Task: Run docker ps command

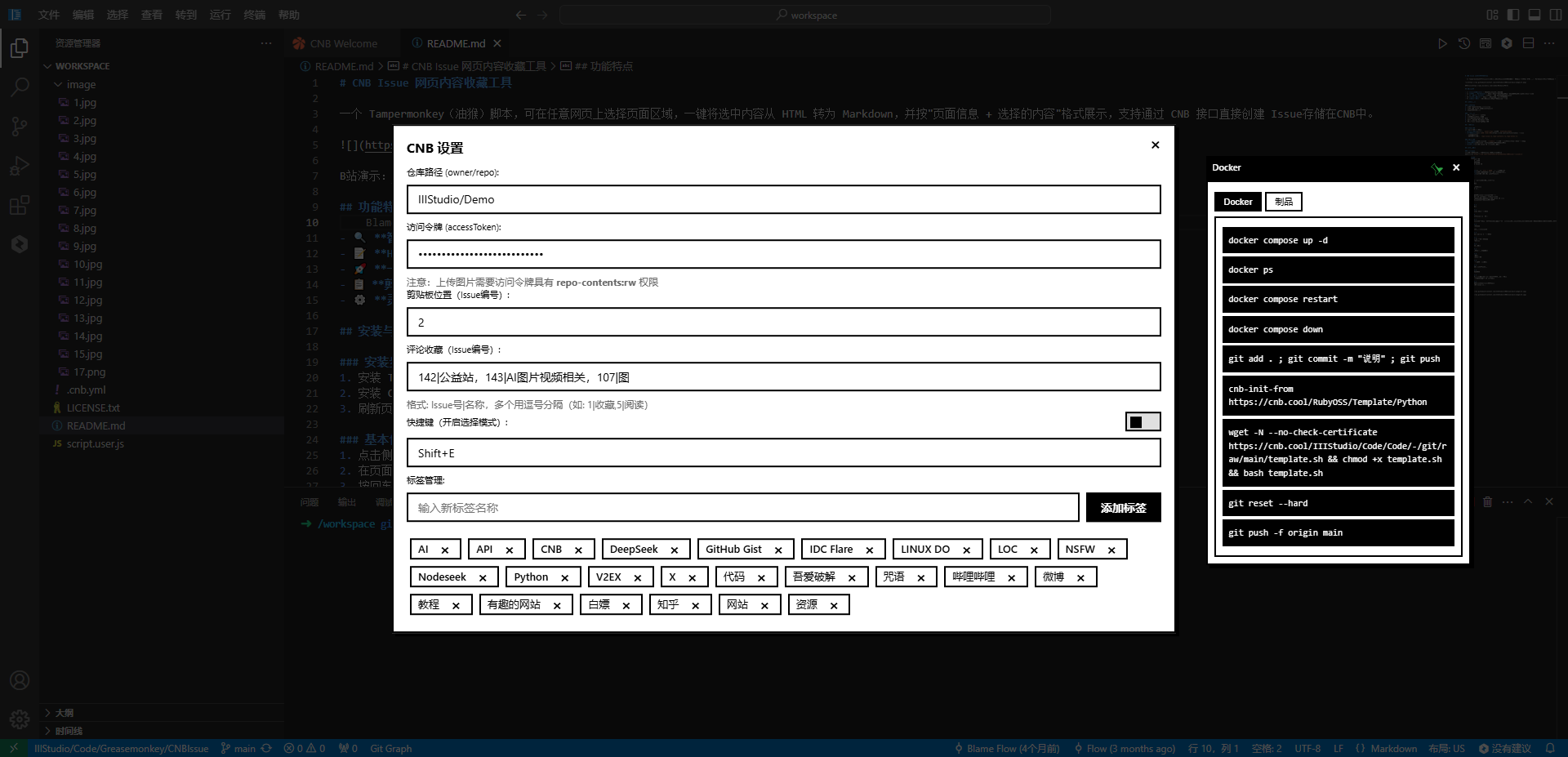Action: pyautogui.click(x=1338, y=269)
